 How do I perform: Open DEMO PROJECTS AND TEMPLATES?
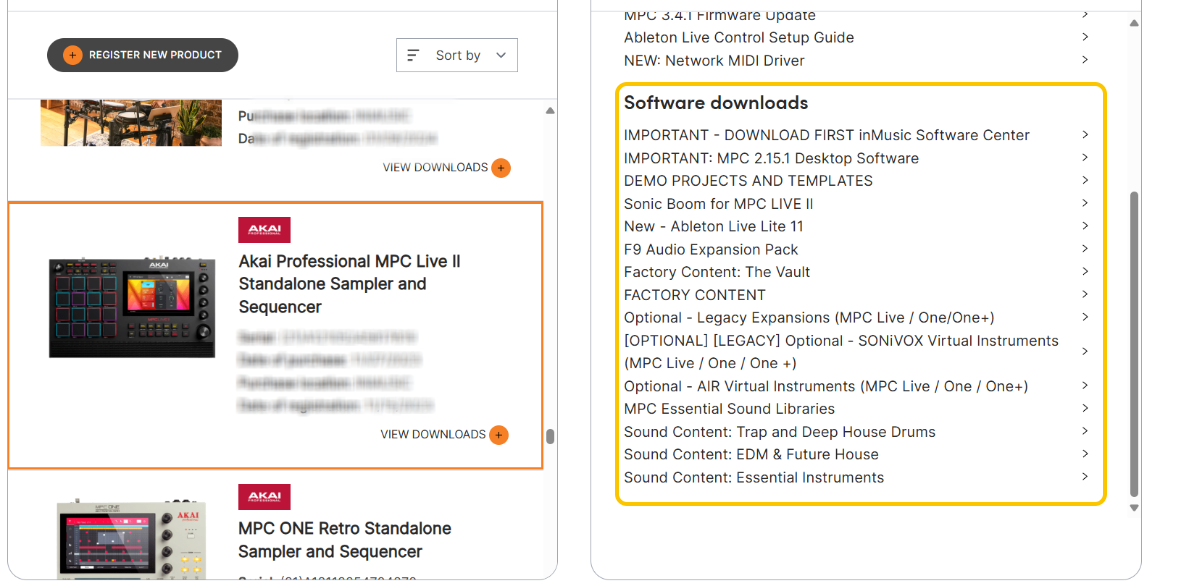pyautogui.click(x=748, y=180)
